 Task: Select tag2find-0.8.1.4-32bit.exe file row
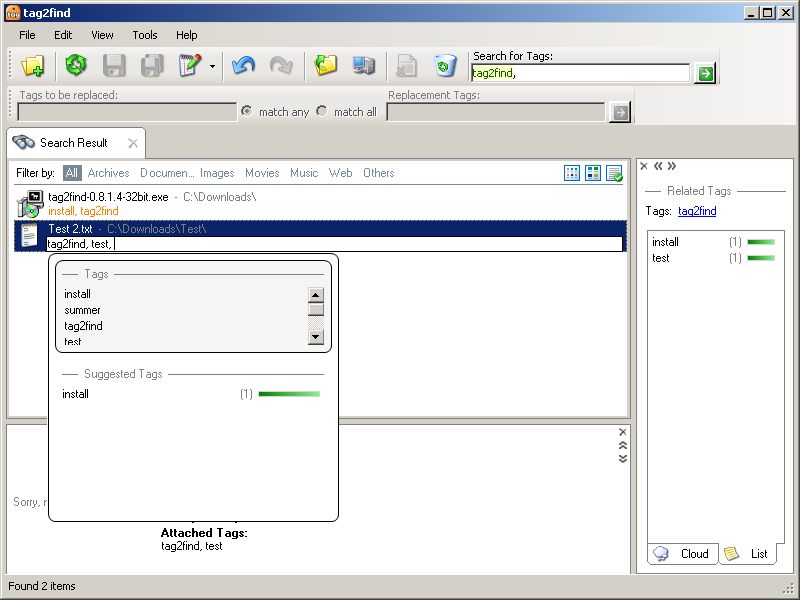(320, 204)
